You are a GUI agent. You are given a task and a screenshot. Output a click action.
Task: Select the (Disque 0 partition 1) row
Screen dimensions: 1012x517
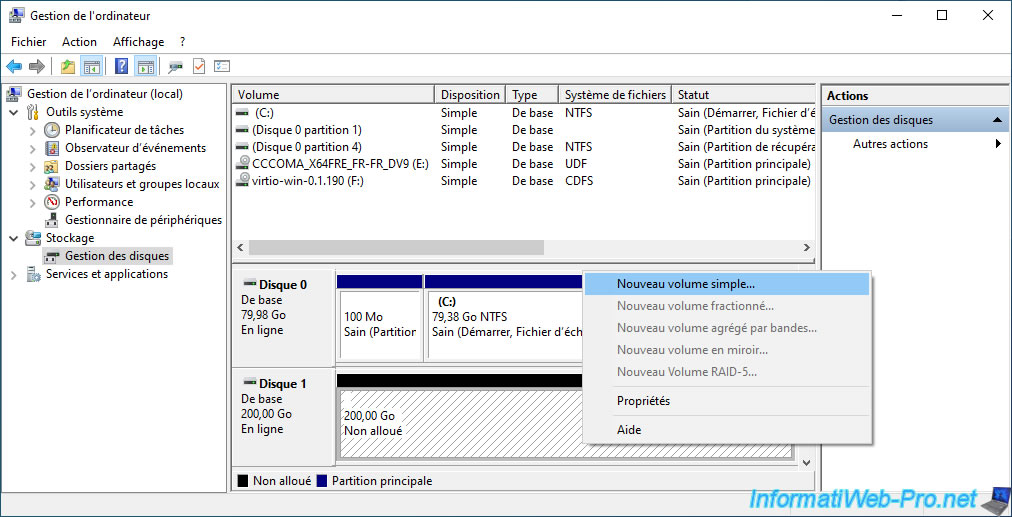coord(523,130)
